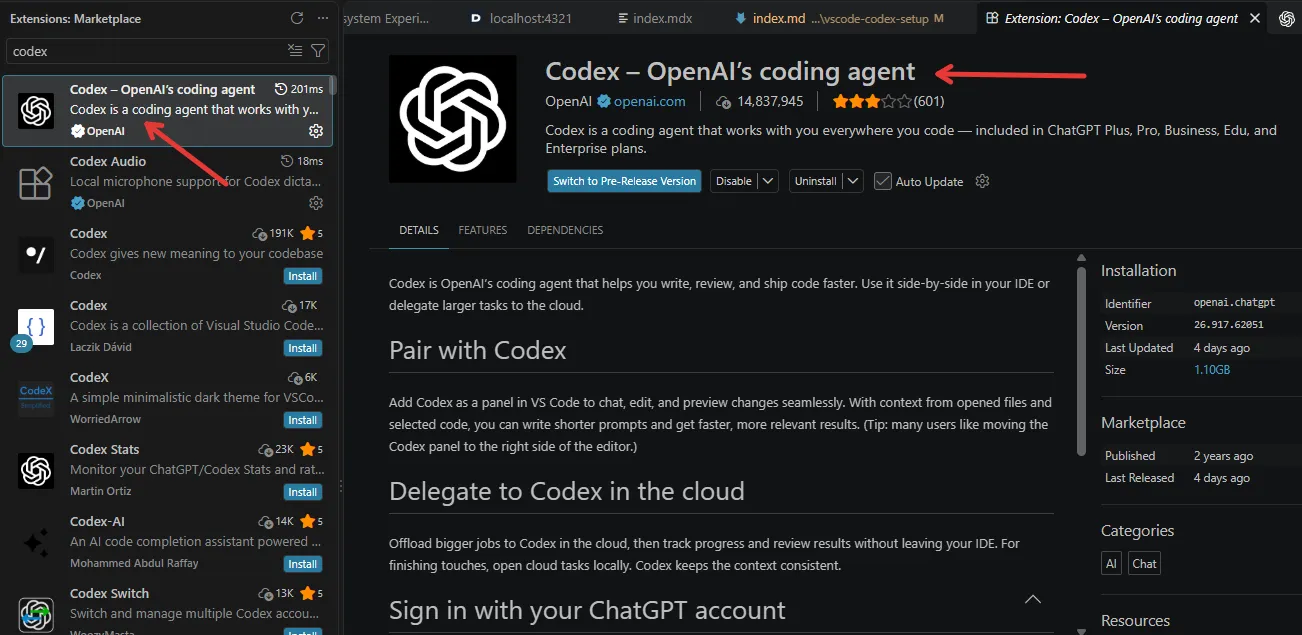This screenshot has width=1302, height=635.
Task: Close the Extension: Codex editor tab
Action: click(1255, 18)
